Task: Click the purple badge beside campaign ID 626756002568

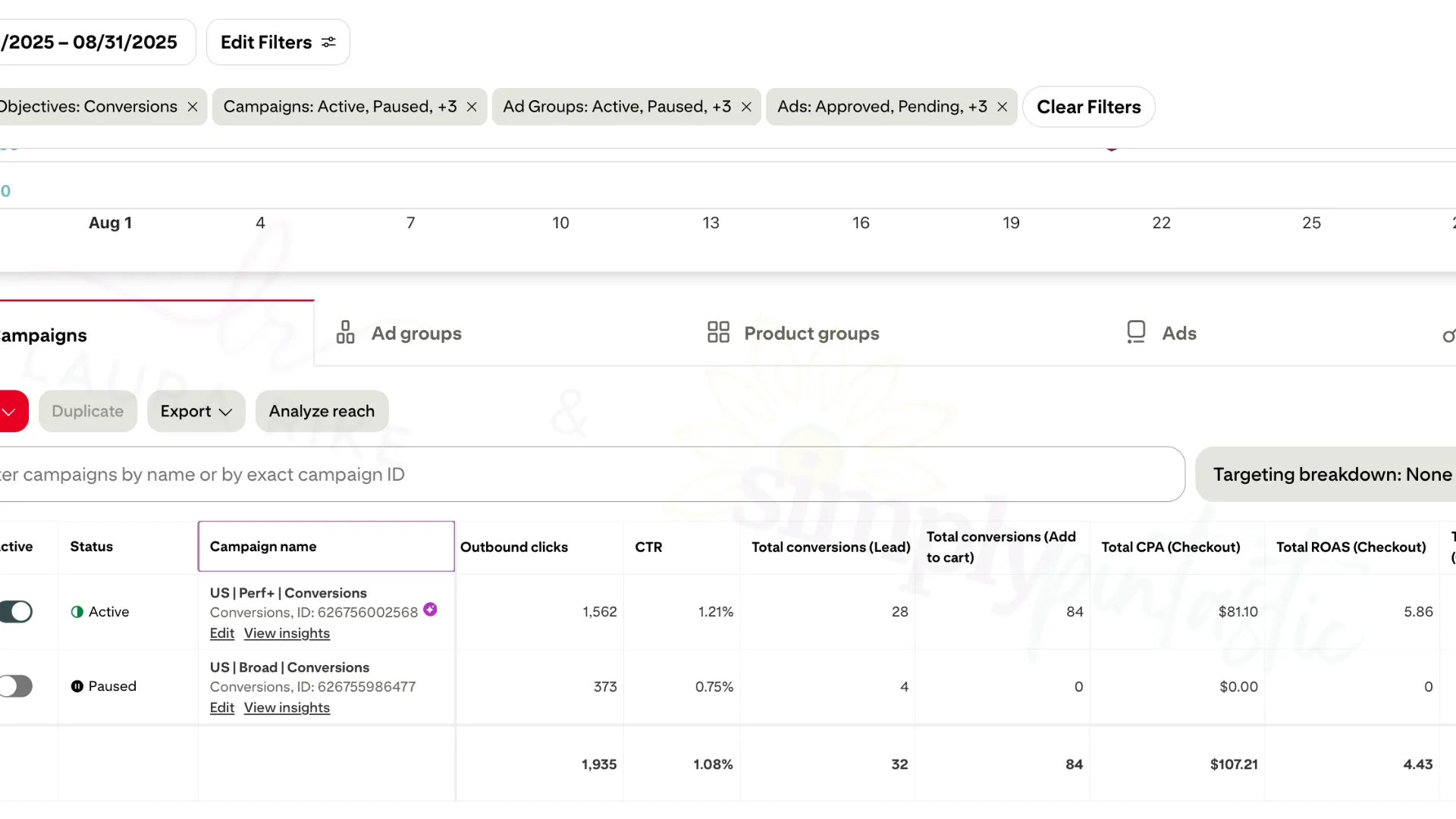Action: pyautogui.click(x=430, y=610)
